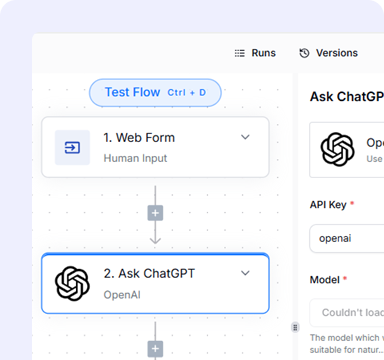Click the Test Flow button
384x360 pixels.
click(155, 92)
